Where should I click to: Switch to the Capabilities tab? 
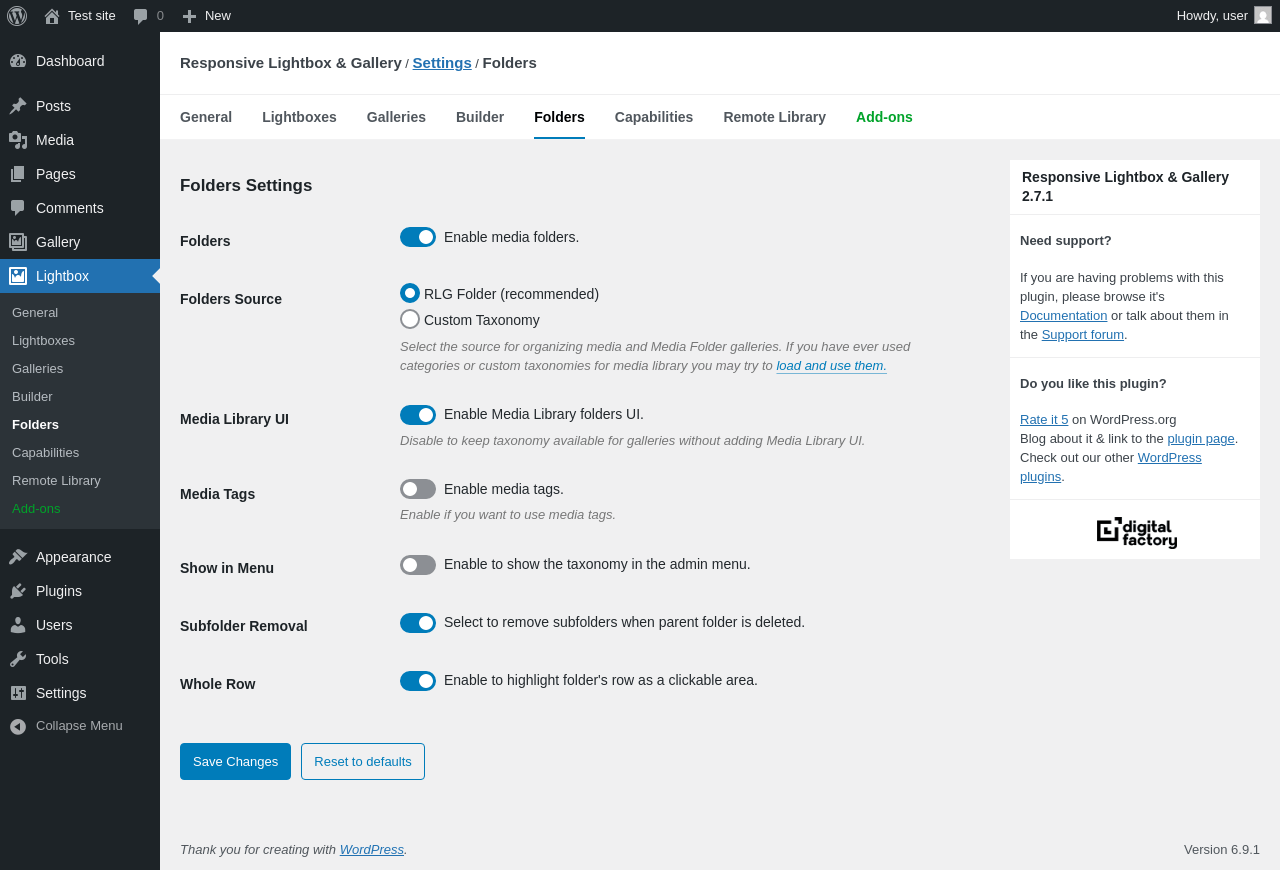[x=654, y=117]
